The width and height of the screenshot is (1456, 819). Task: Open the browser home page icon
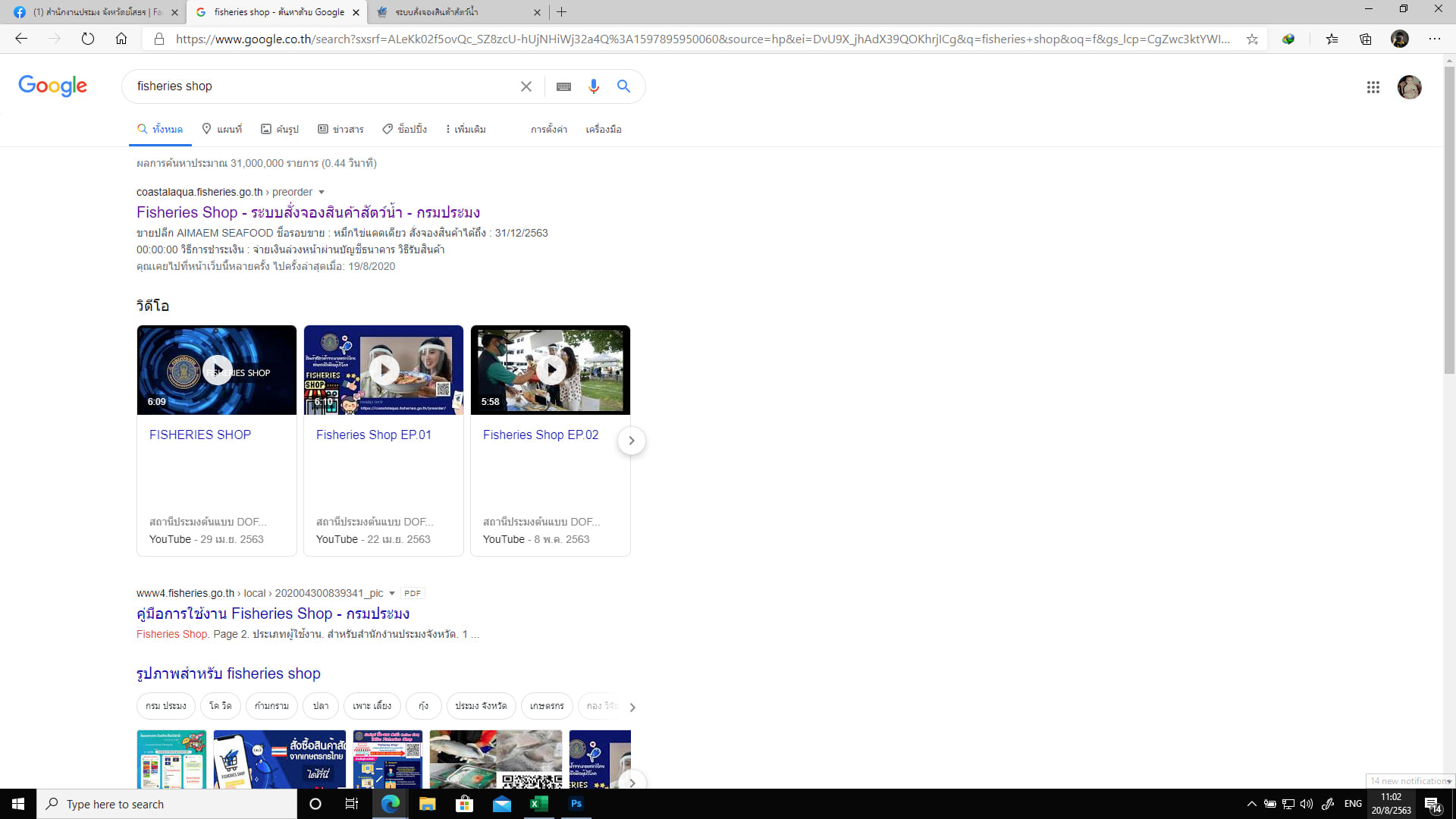point(121,39)
